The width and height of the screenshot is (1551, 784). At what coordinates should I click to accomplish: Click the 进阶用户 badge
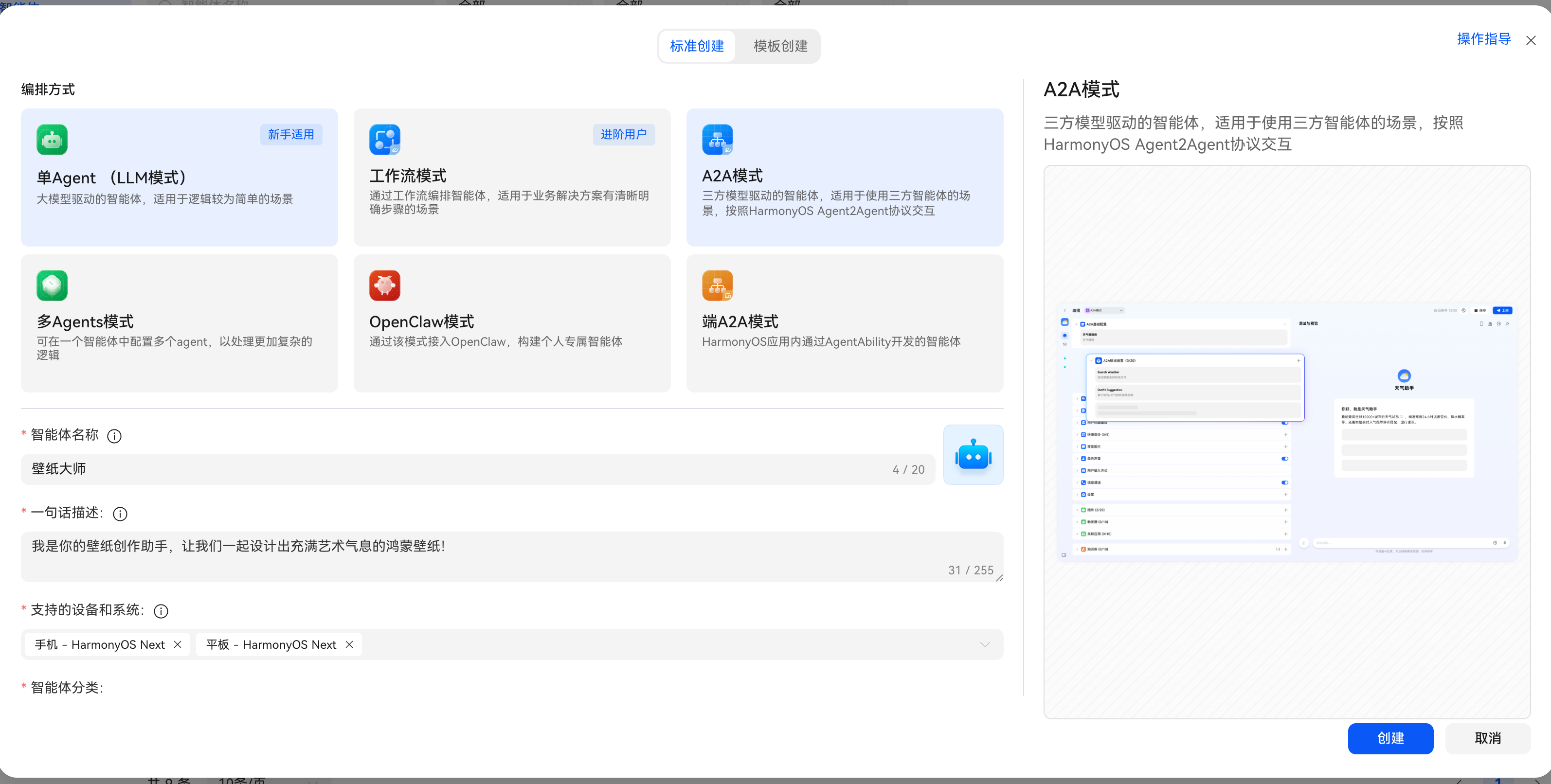[x=624, y=134]
